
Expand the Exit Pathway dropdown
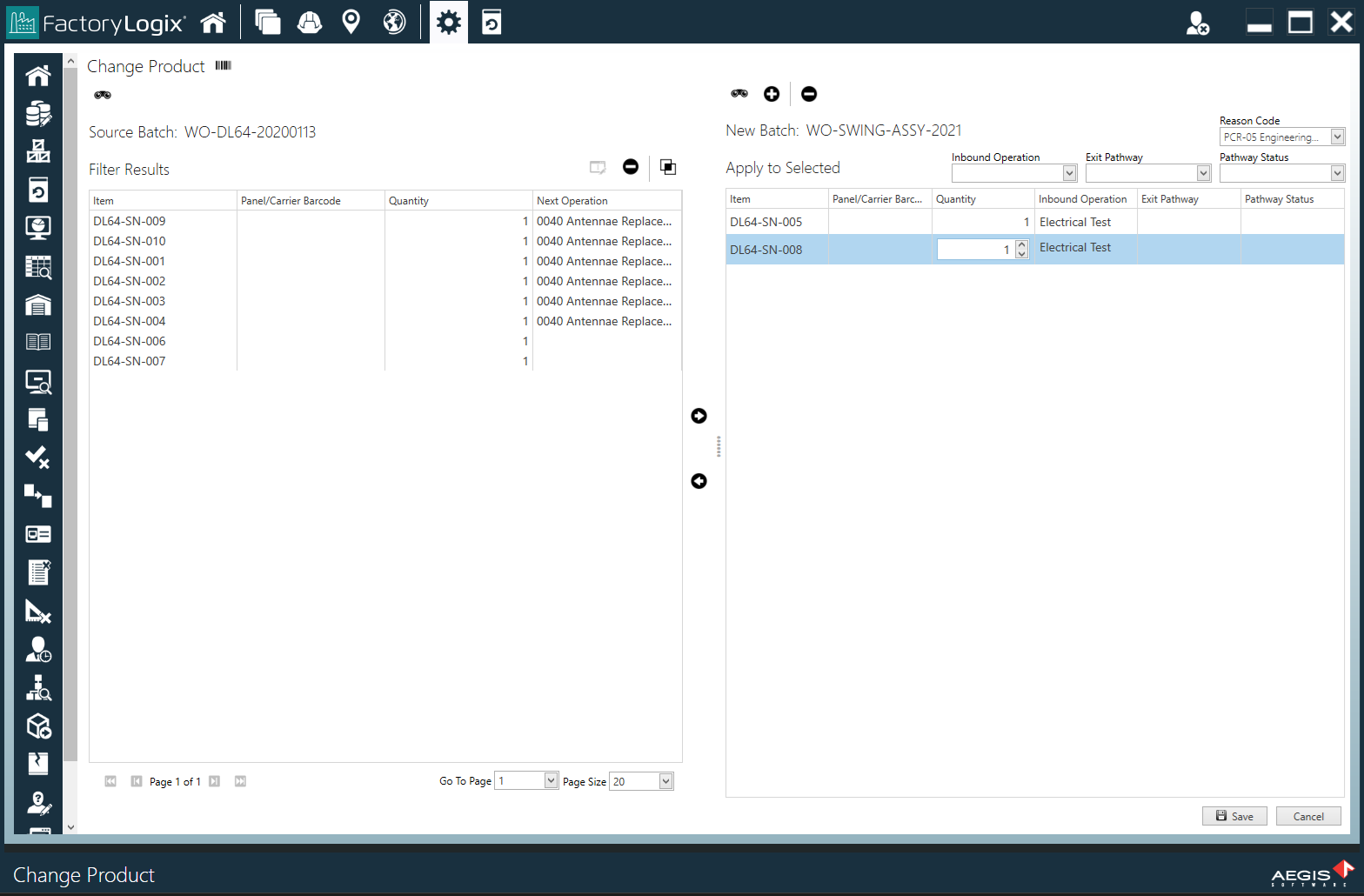pyautogui.click(x=1203, y=173)
